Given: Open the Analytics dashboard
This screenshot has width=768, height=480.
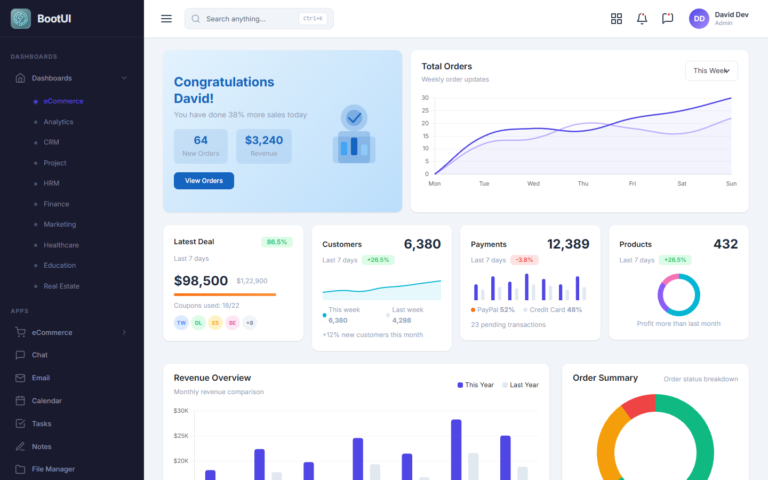Looking at the screenshot, I should (58, 121).
